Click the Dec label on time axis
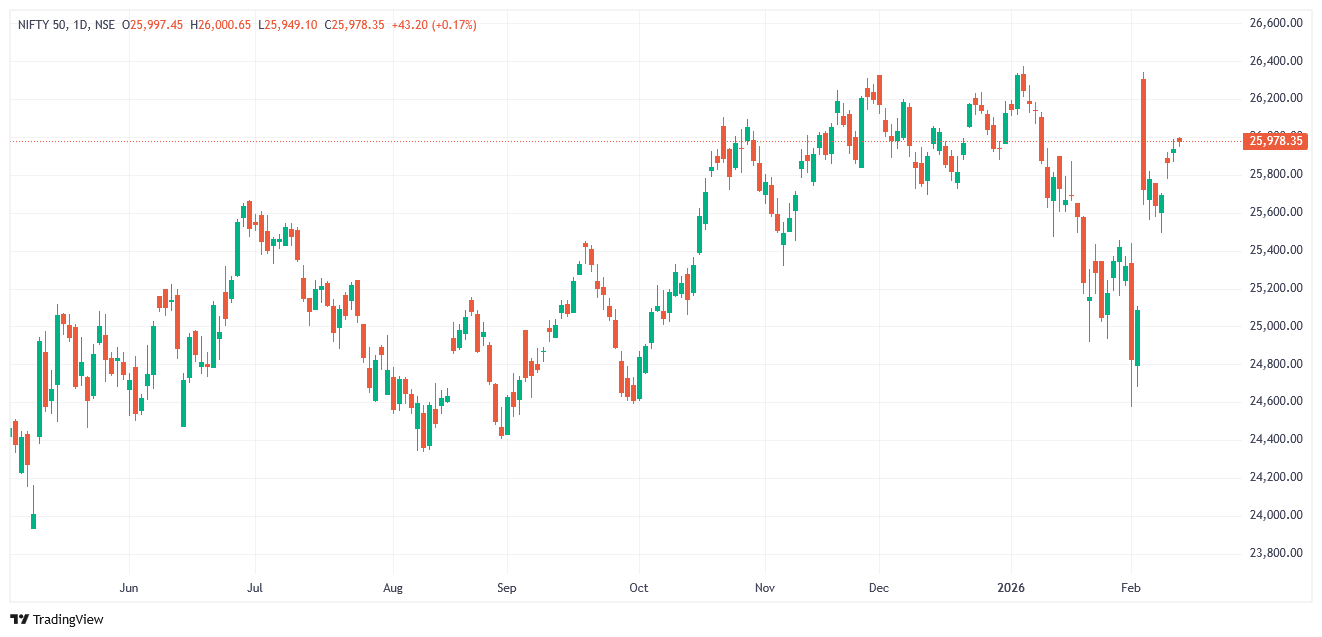The width and height of the screenshot is (1322, 637). point(879,588)
